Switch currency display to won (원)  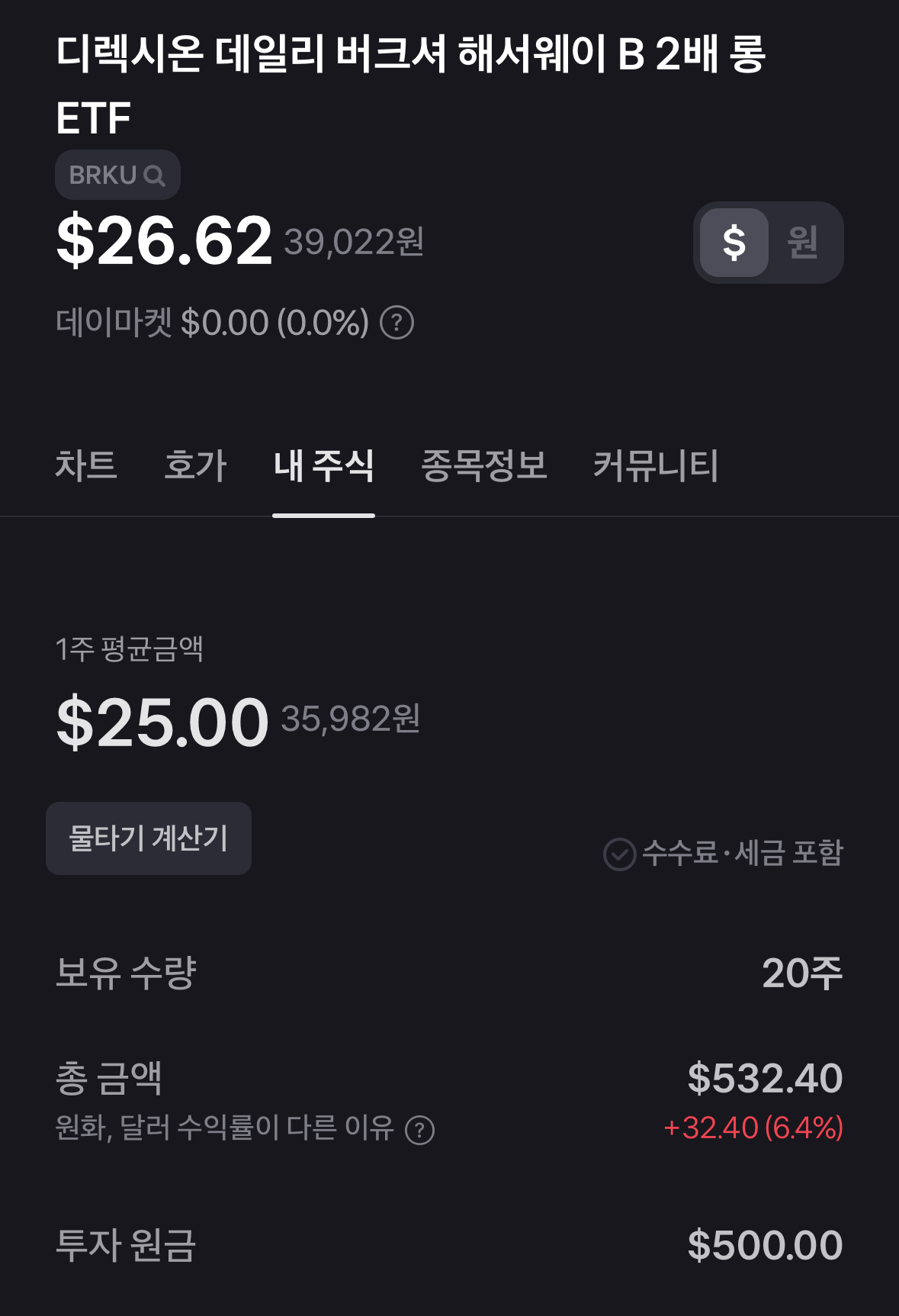click(x=802, y=243)
